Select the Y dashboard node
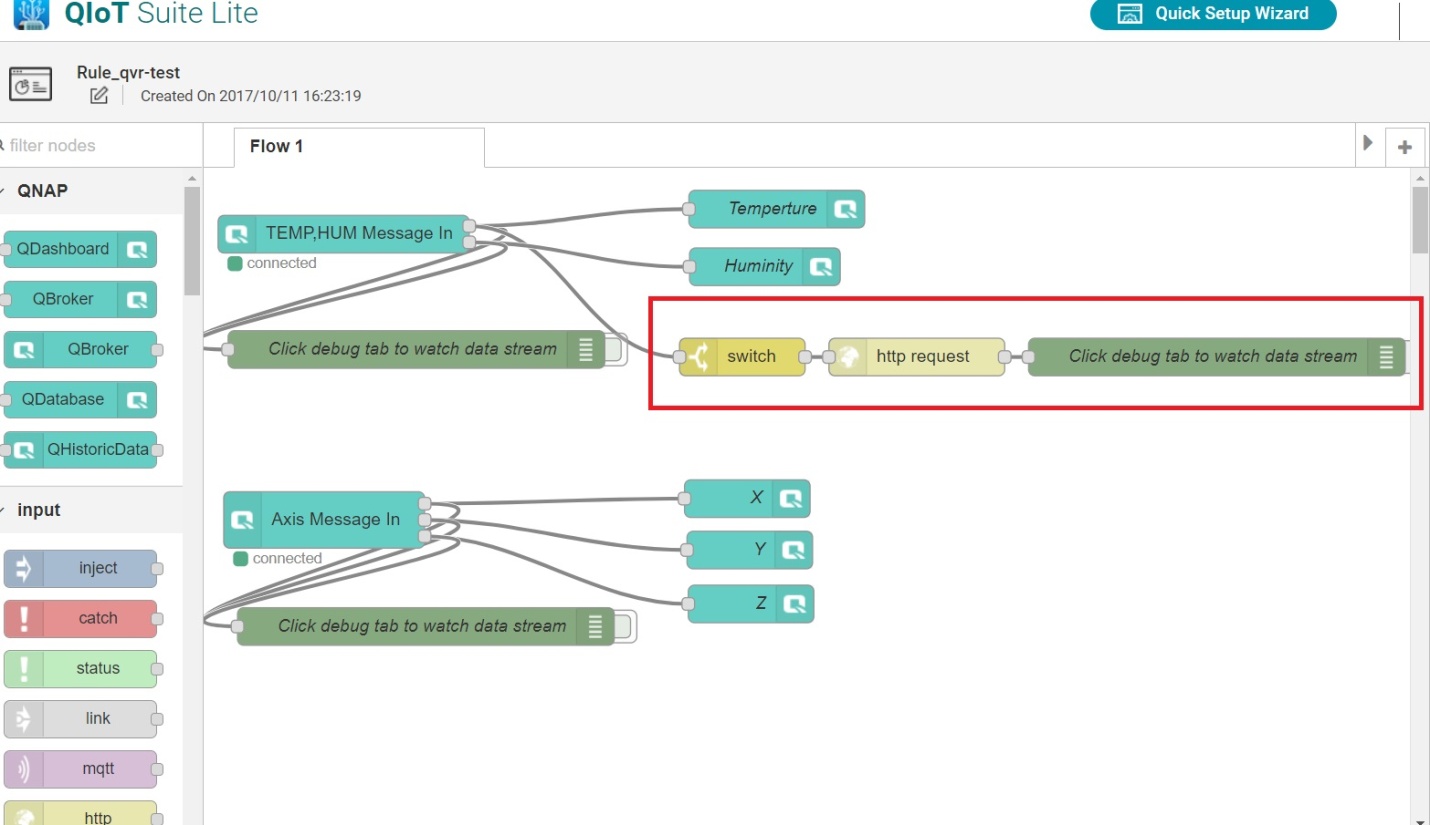The width and height of the screenshot is (1430, 825). (x=749, y=550)
